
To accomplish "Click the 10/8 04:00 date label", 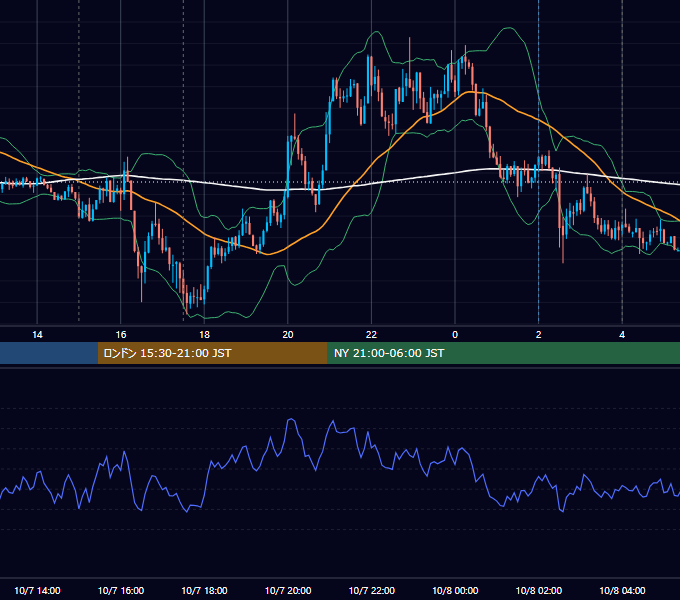I will point(622,590).
